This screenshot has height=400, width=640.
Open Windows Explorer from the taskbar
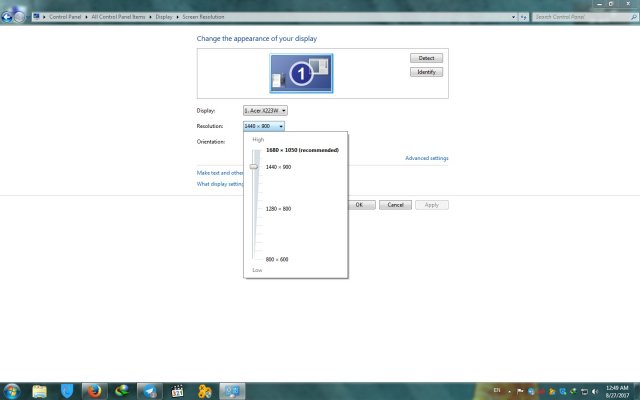(39, 390)
